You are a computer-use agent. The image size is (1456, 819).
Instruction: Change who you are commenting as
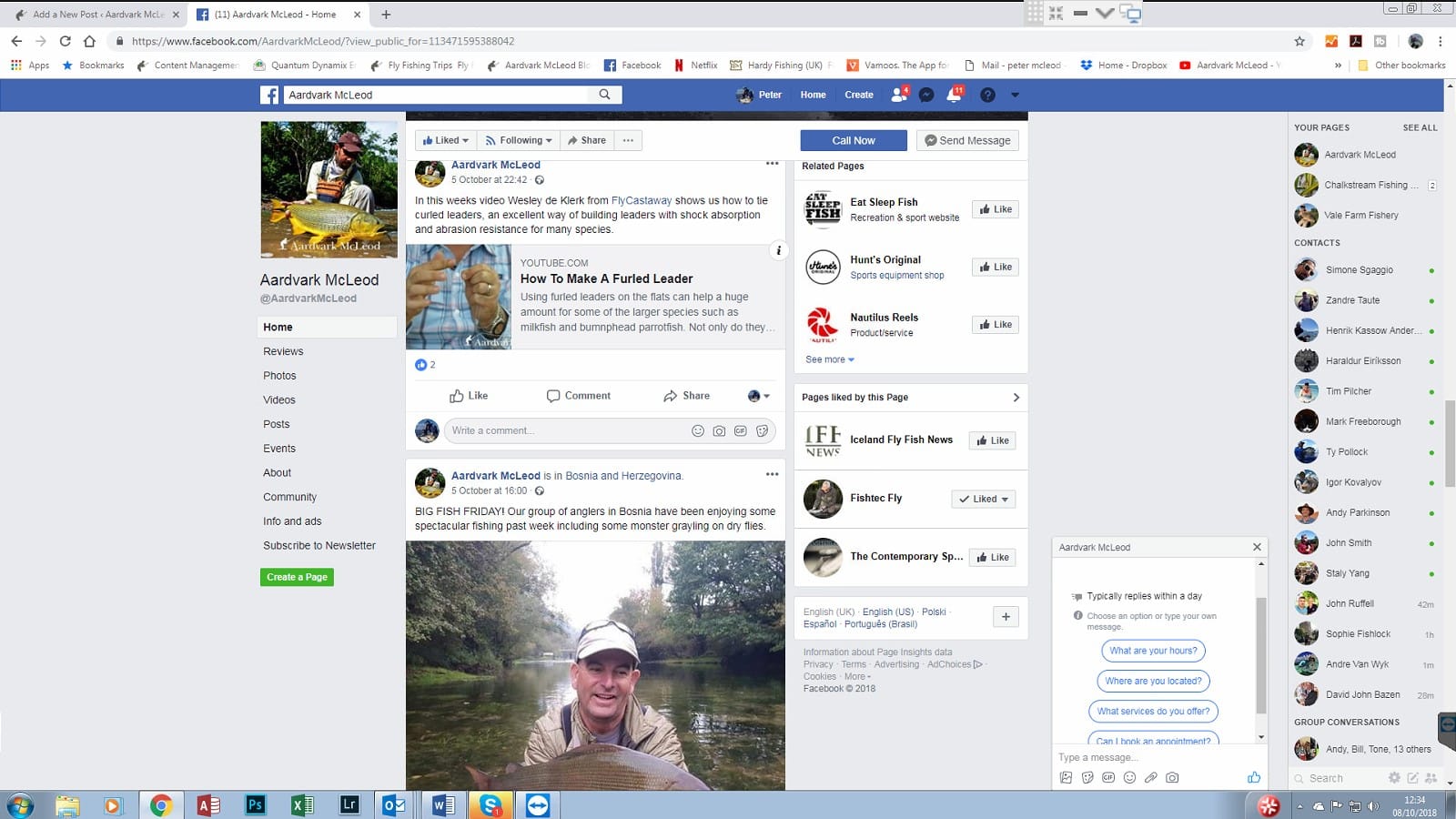click(759, 396)
